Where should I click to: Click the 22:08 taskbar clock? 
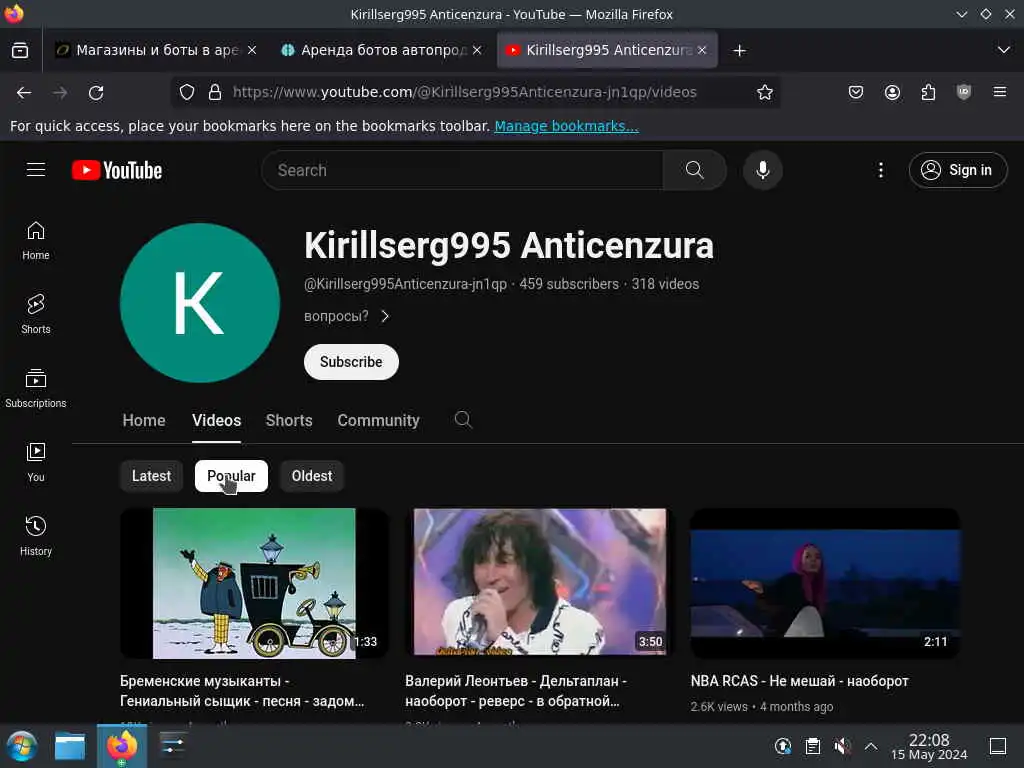929,746
